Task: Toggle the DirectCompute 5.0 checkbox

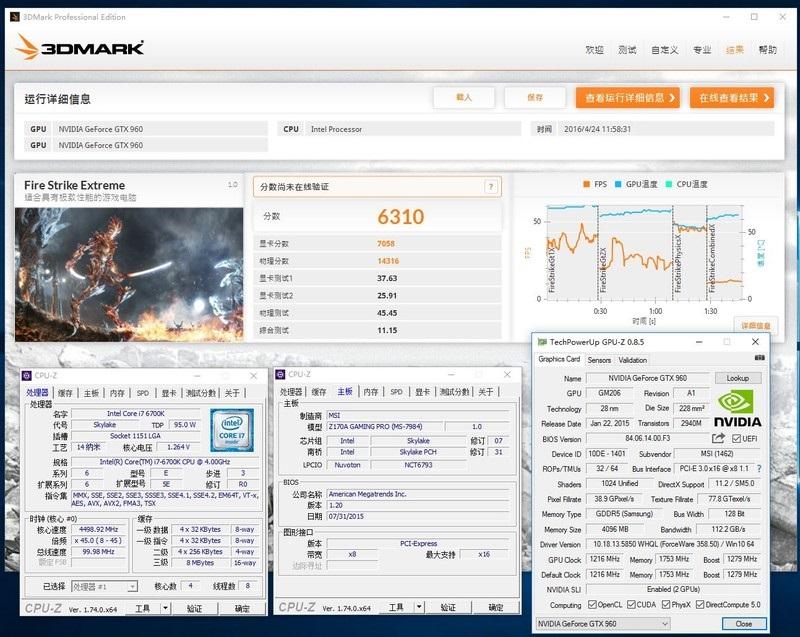Action: pyautogui.click(x=700, y=604)
